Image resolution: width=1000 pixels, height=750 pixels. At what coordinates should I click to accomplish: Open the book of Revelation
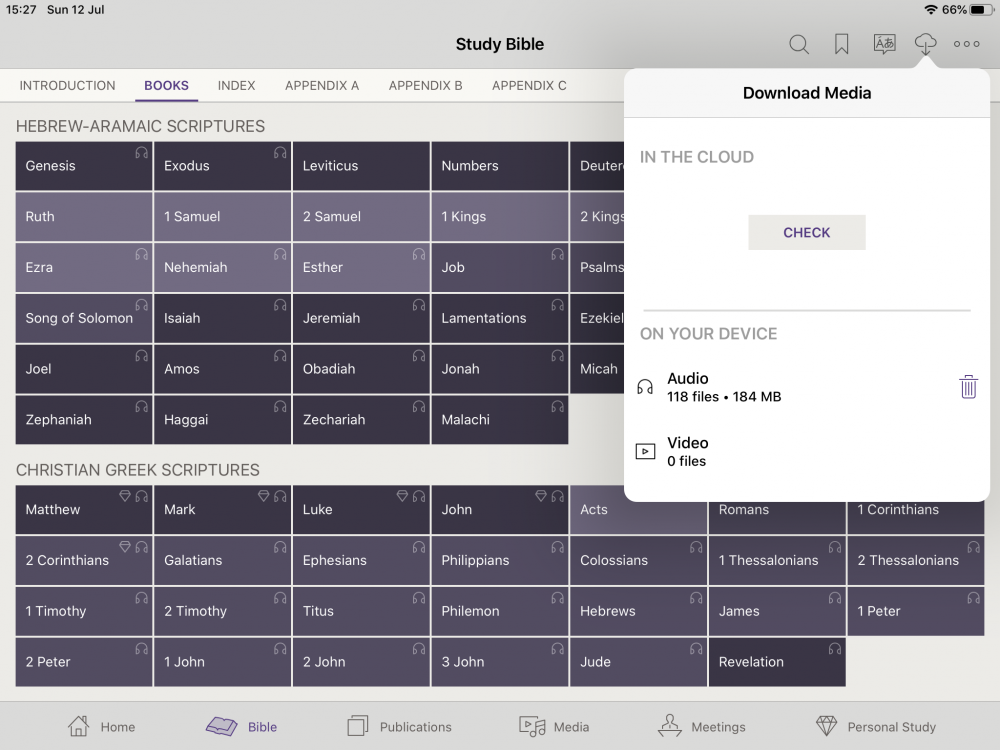(776, 662)
